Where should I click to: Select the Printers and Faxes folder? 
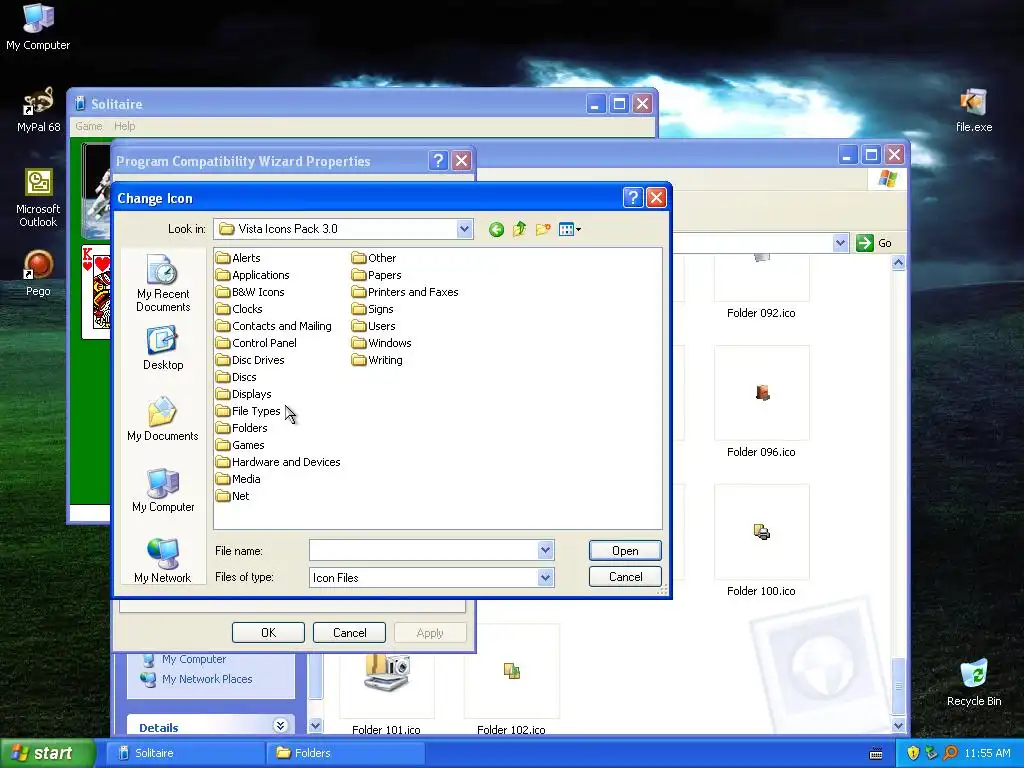point(405,292)
